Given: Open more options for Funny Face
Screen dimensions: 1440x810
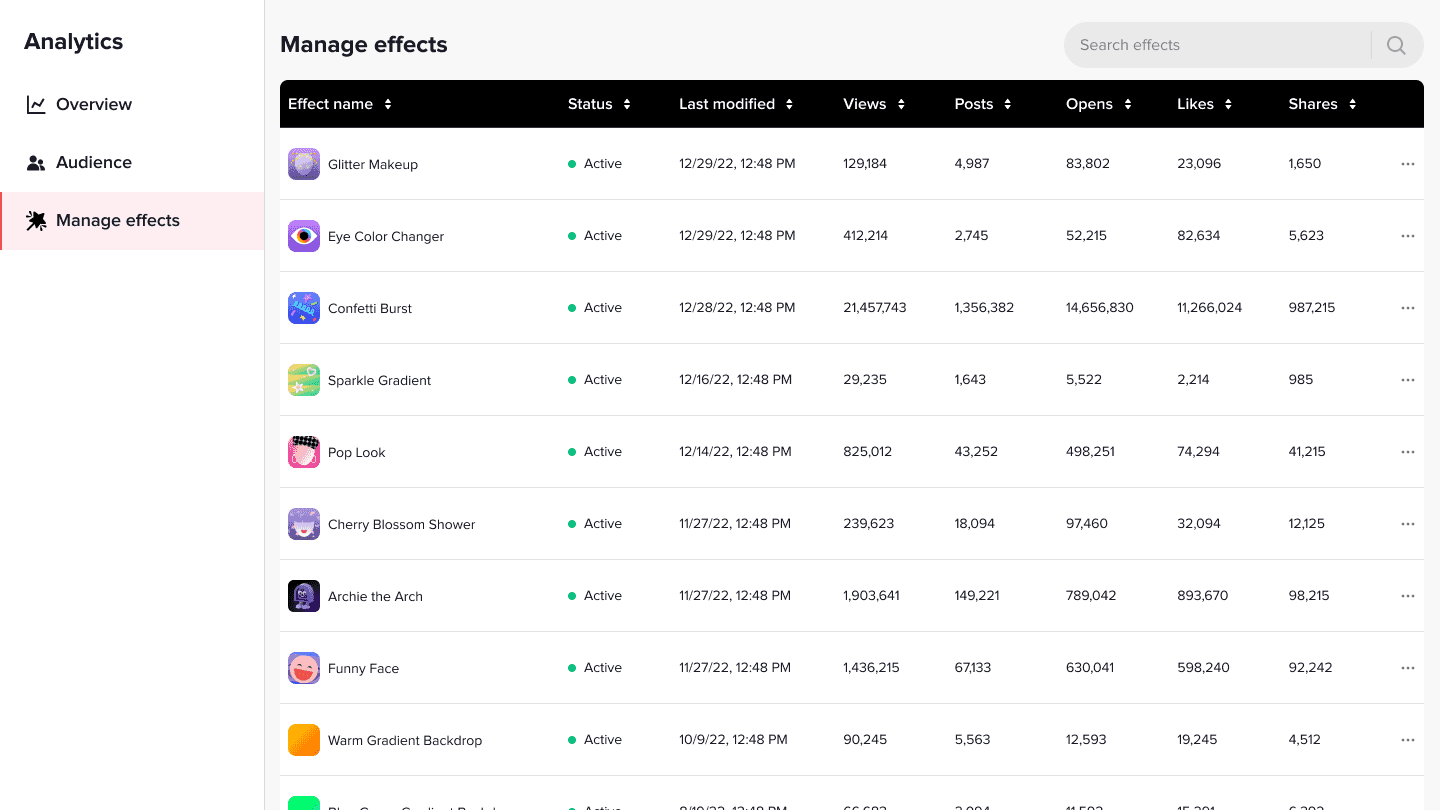Looking at the screenshot, I should 1408,668.
